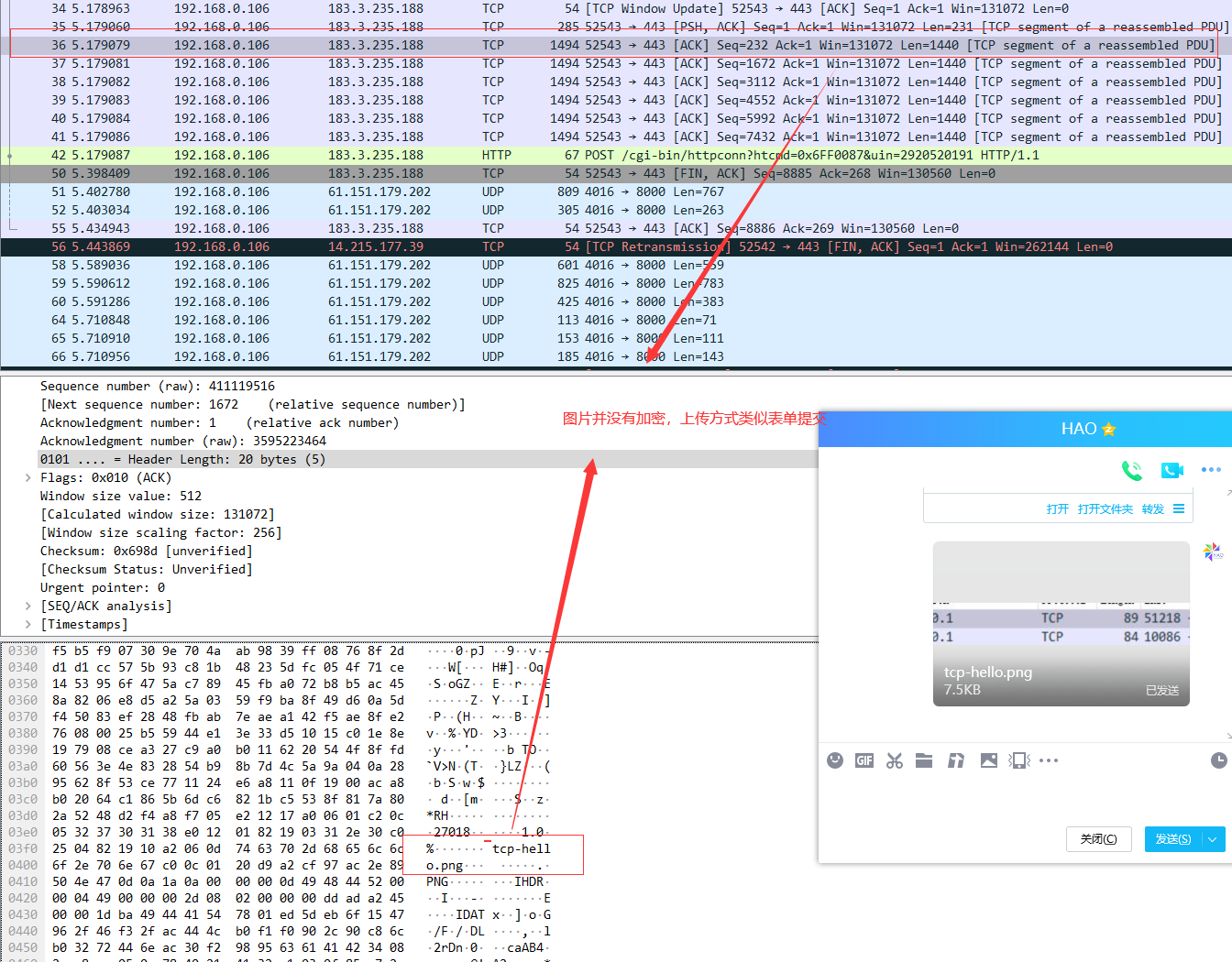Select the Sequence number (raw) line
This screenshot has width=1232, height=962.
click(x=158, y=386)
